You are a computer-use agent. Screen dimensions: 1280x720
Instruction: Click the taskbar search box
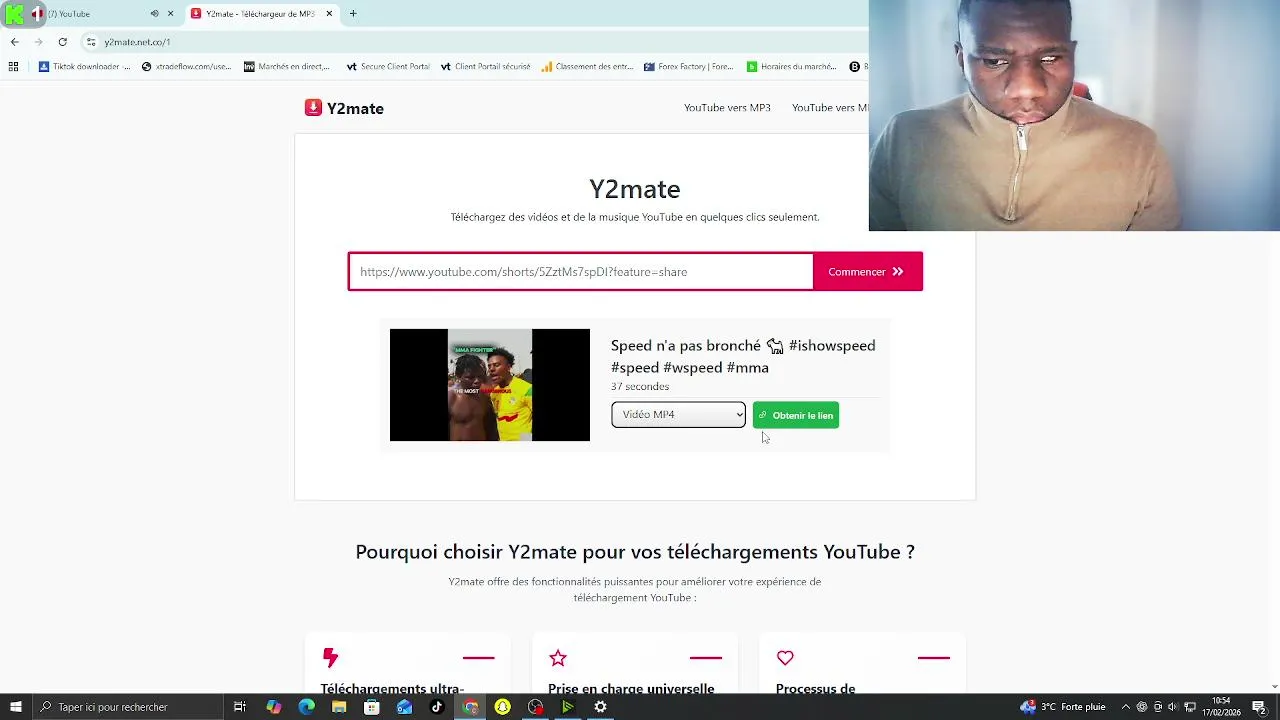coord(126,707)
